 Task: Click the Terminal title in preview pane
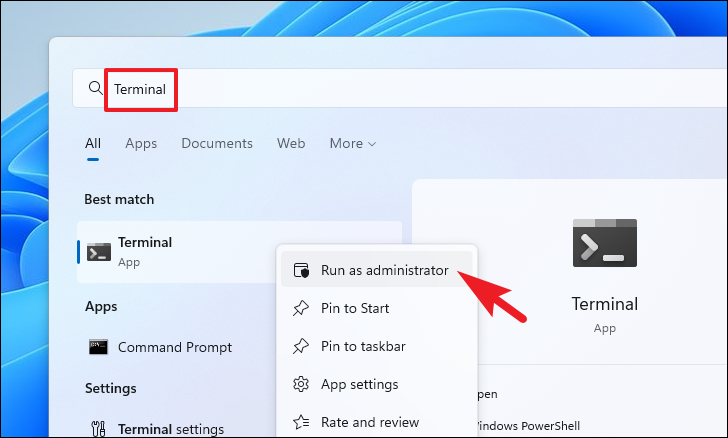(x=604, y=304)
